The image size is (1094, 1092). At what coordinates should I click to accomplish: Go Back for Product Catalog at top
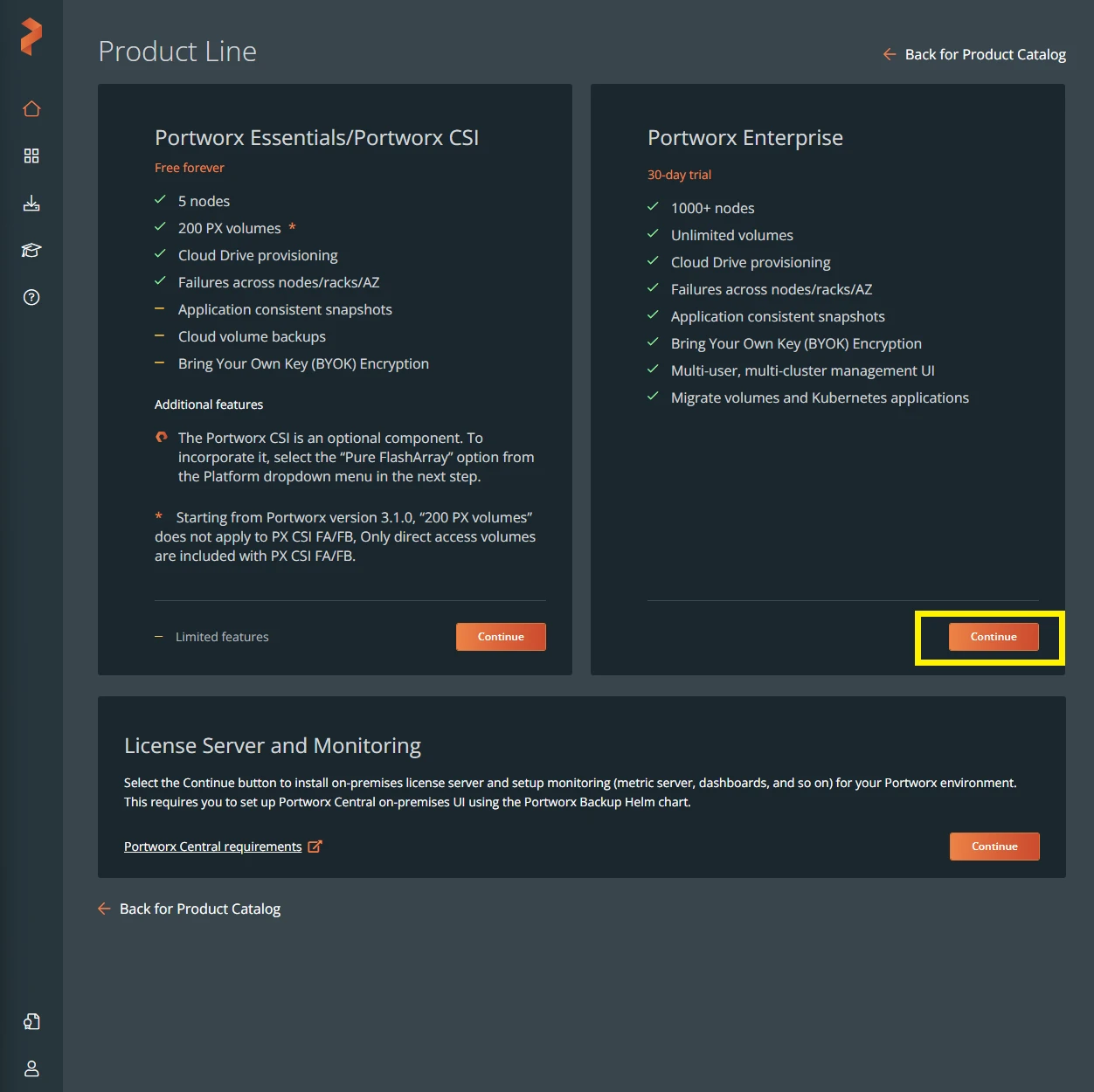pos(985,54)
